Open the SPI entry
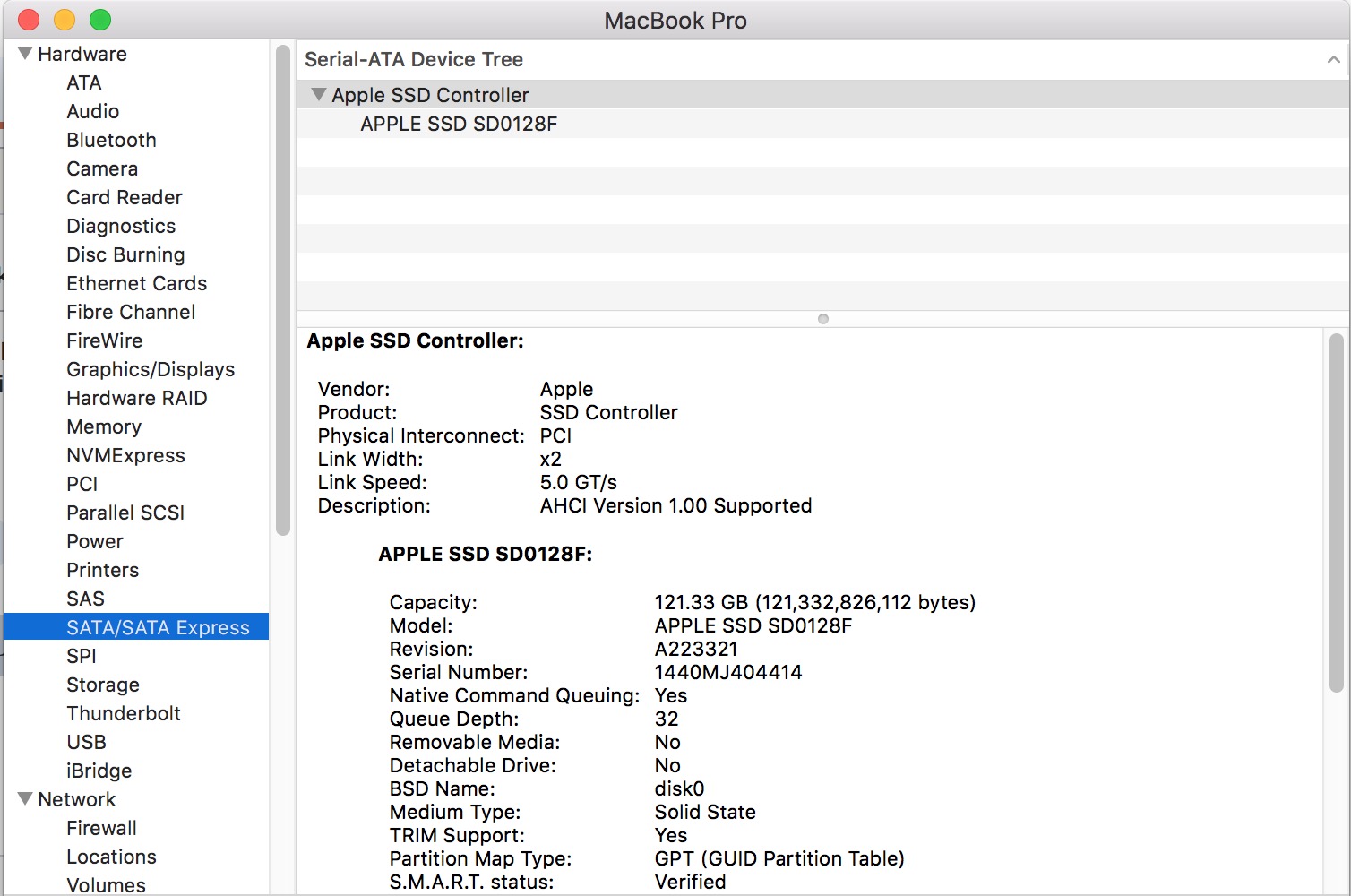The height and width of the screenshot is (896, 1351). (81, 656)
